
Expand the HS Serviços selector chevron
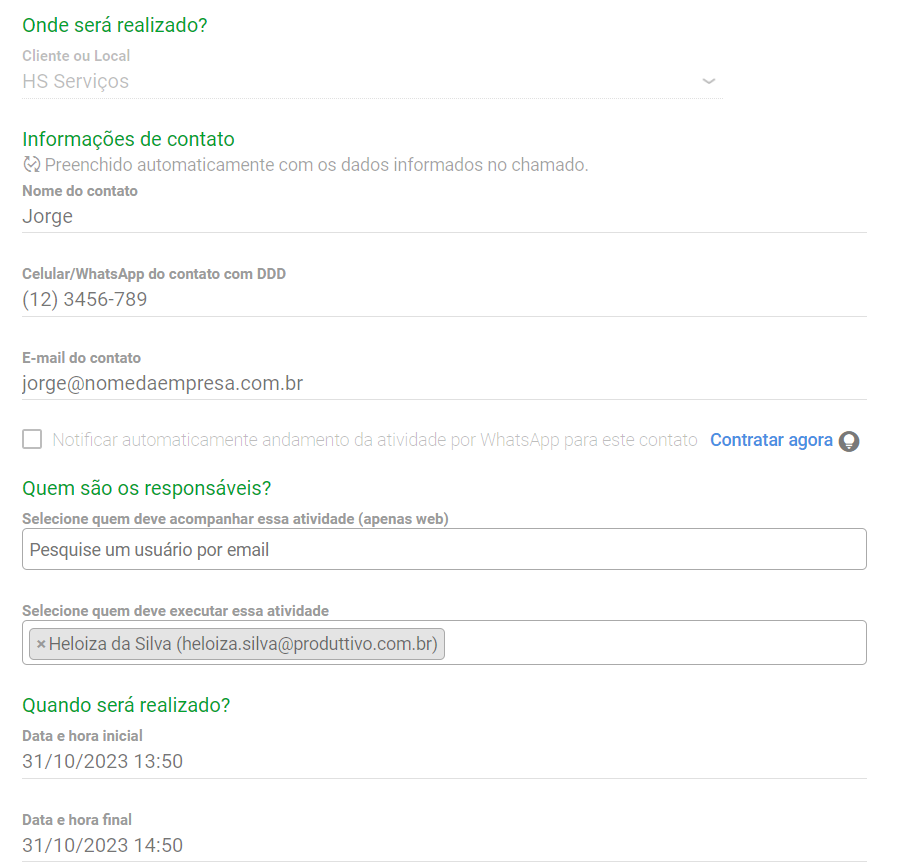point(709,81)
